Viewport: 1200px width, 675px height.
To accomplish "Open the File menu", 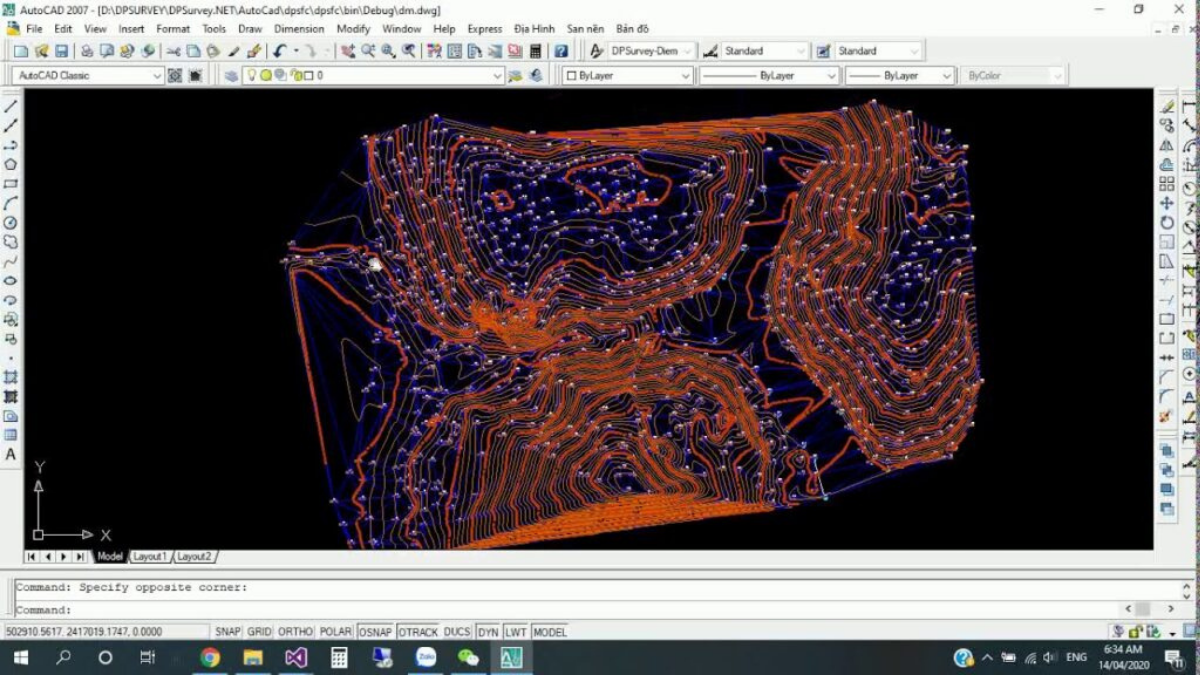I will [x=34, y=29].
